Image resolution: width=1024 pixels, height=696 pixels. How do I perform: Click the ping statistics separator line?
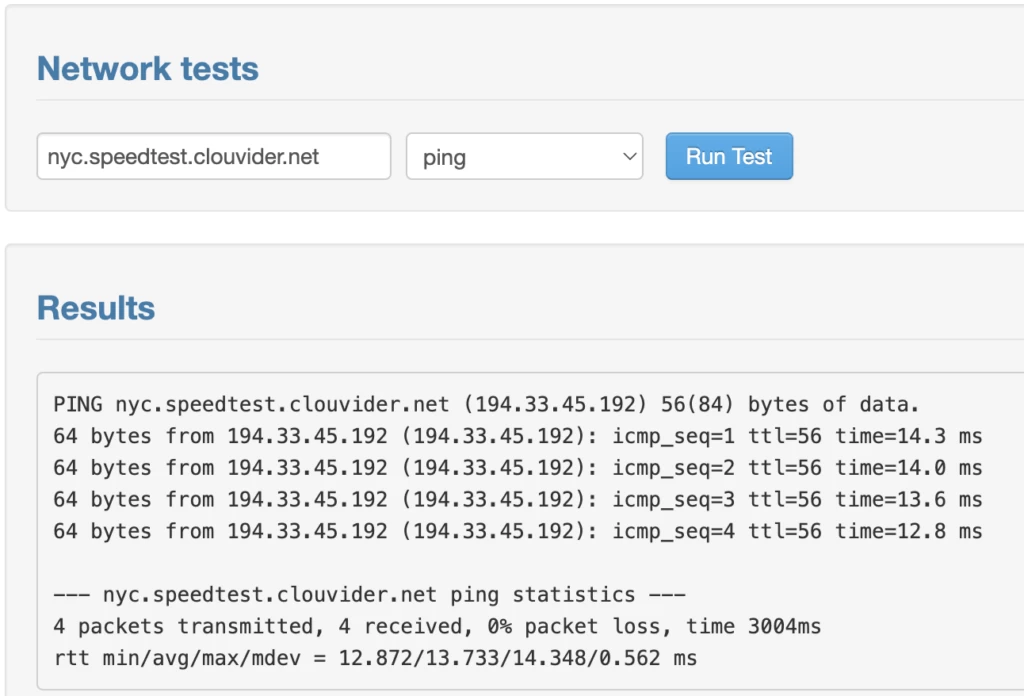pyautogui.click(x=369, y=595)
